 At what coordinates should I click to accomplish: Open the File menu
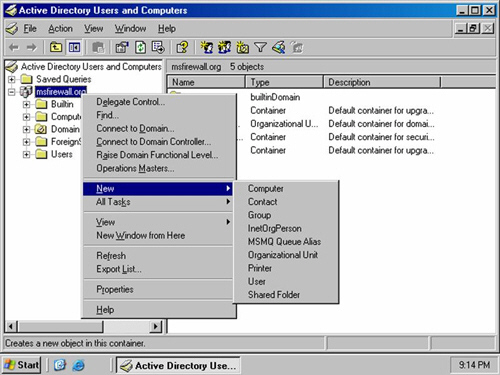coord(30,29)
